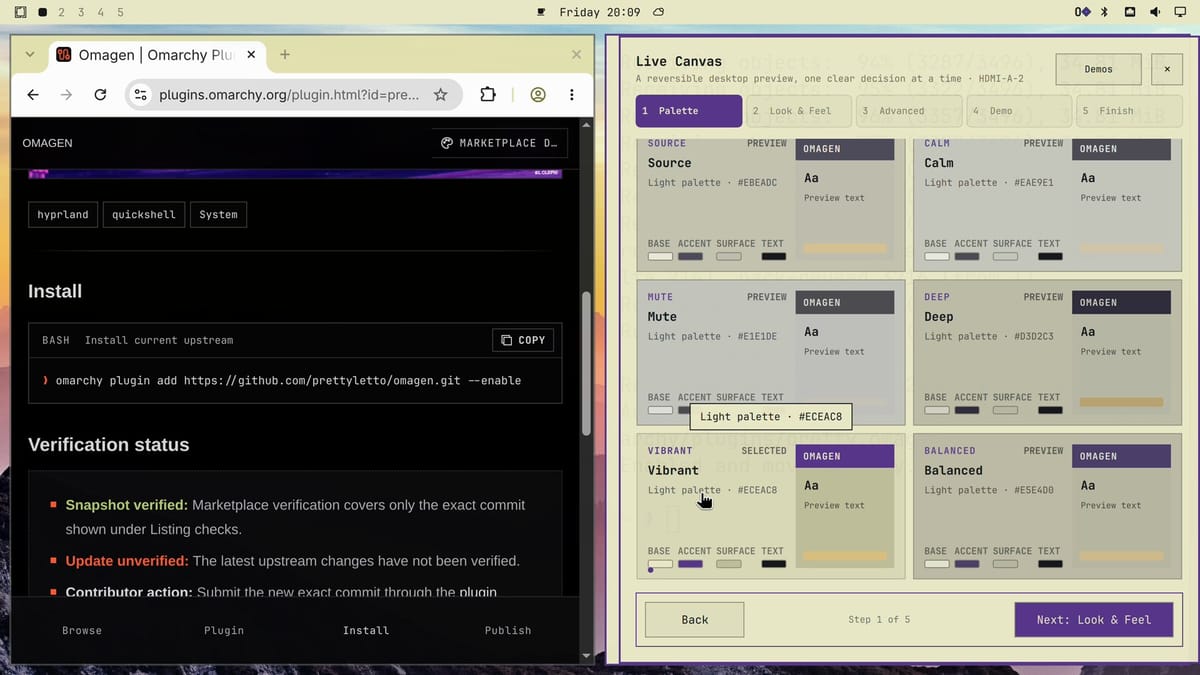Open the Install tab in page footer
The image size is (1200, 675).
point(366,630)
